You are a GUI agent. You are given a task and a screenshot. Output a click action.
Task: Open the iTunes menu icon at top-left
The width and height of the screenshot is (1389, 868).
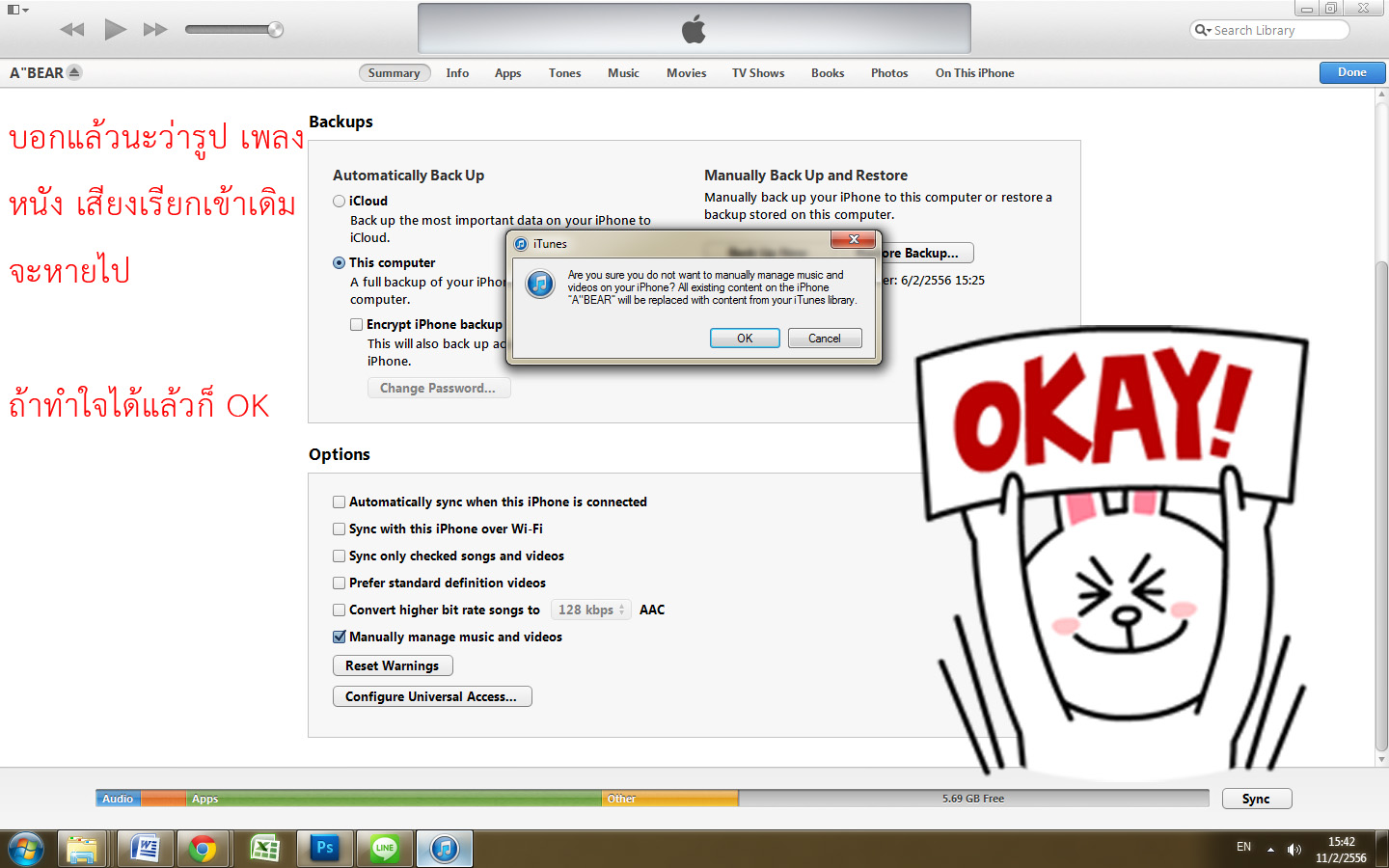(x=17, y=10)
